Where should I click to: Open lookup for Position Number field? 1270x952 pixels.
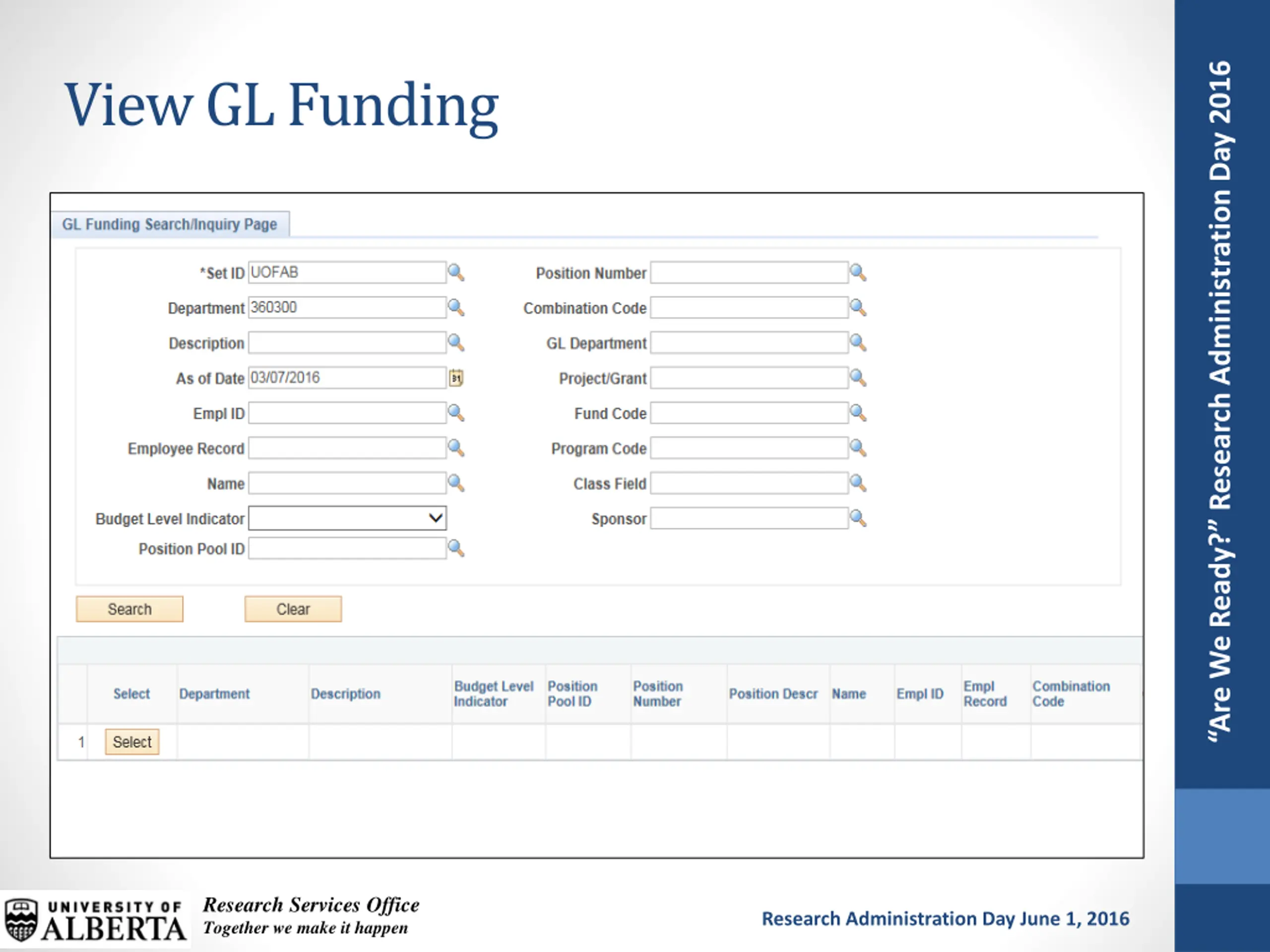pos(858,273)
